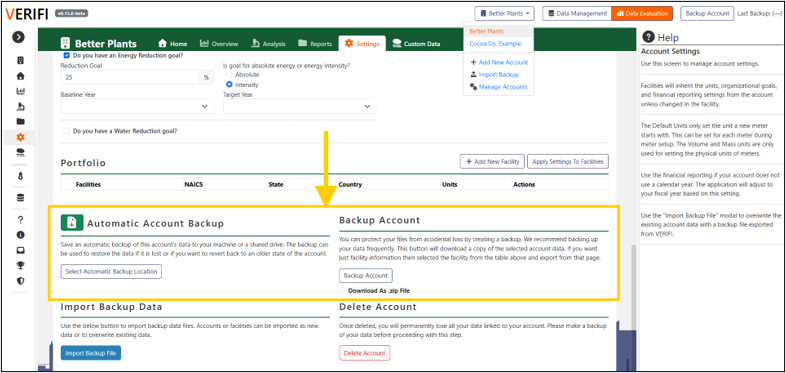Click Add New Facility button
Viewport: 786px width, 373px height.
click(x=492, y=161)
